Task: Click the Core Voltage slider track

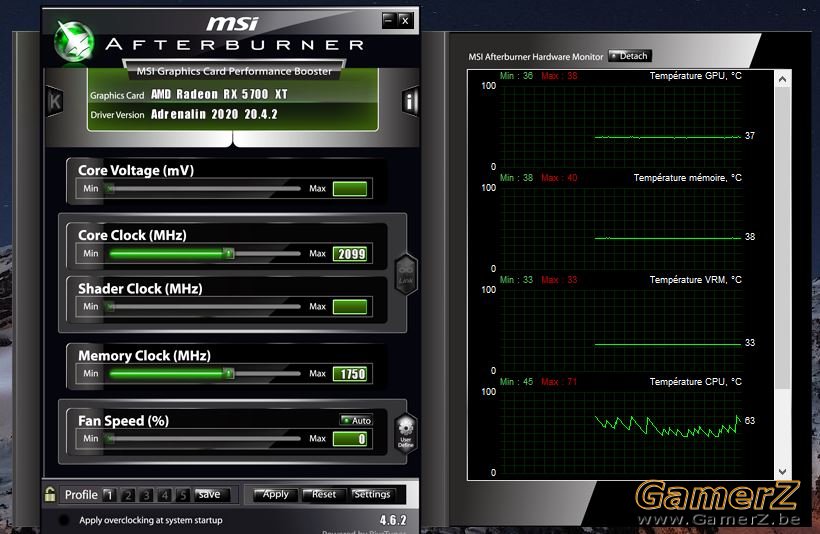Action: pos(204,188)
